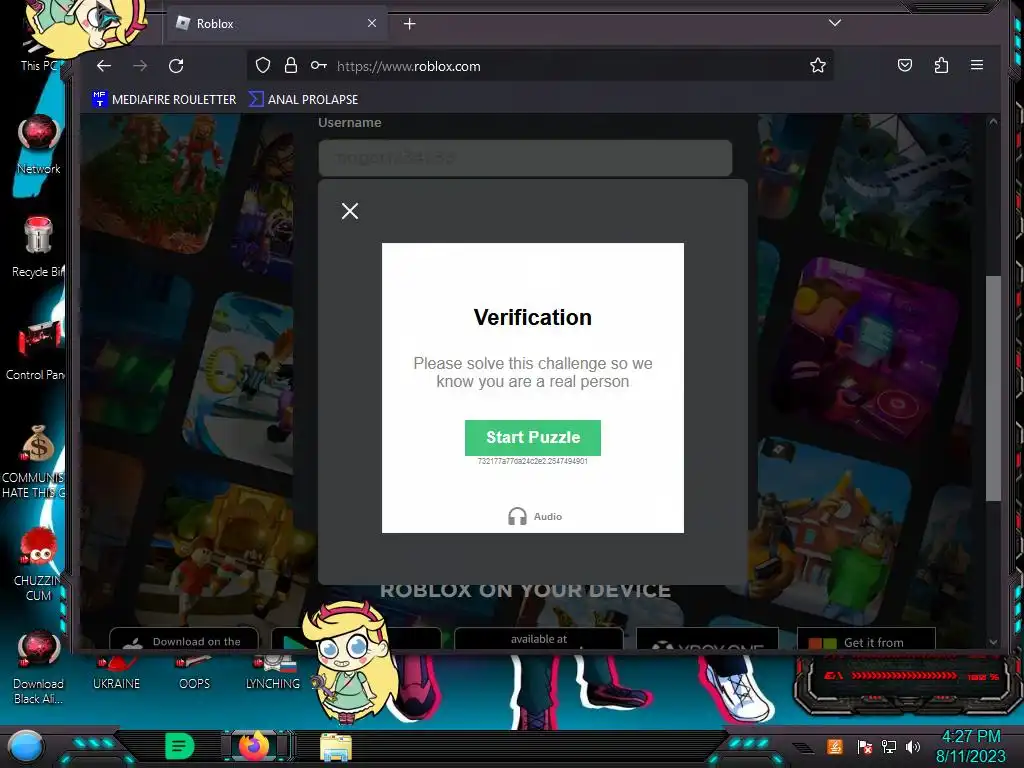
Task: Select the money bag desktop icon
Action: 33,462
